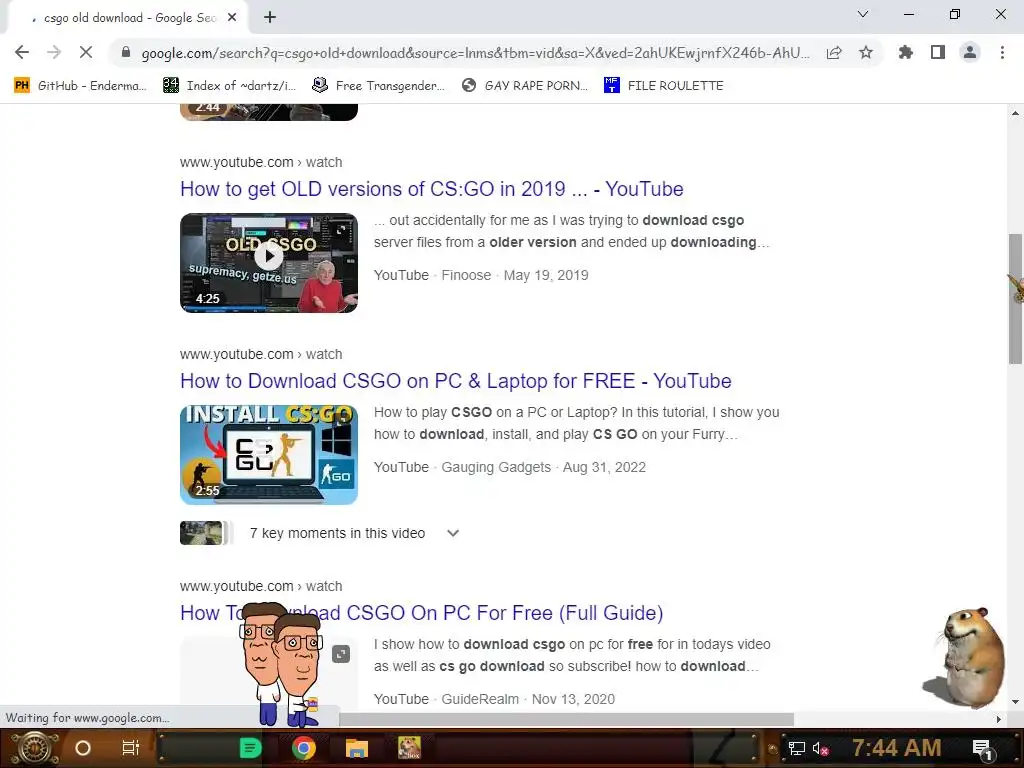Viewport: 1024px width, 768px height.
Task: Open How to get OLD versions of CS:GO result
Action: [x=432, y=189]
